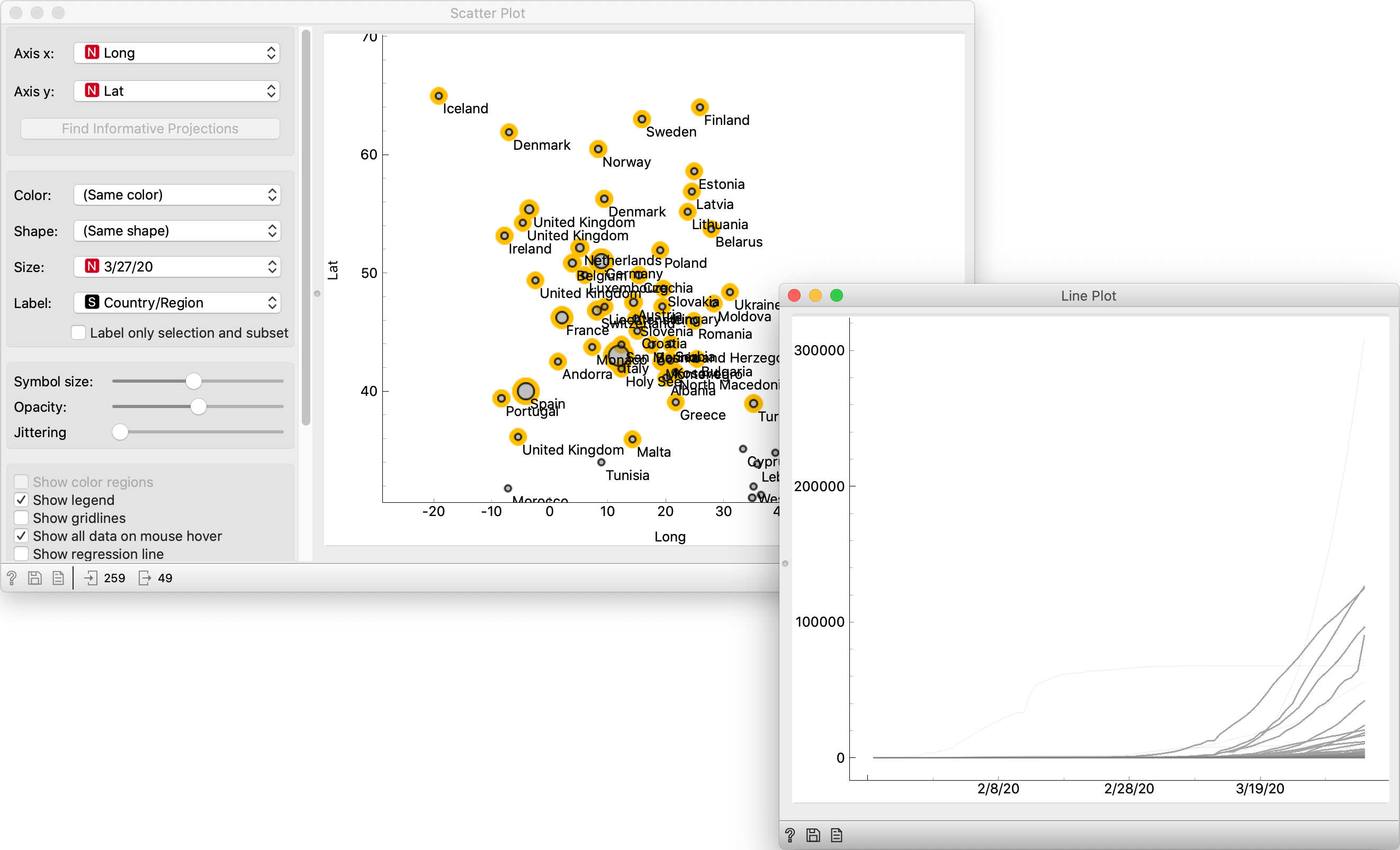Select the Estonia data point
1400x850 pixels.
point(694,171)
